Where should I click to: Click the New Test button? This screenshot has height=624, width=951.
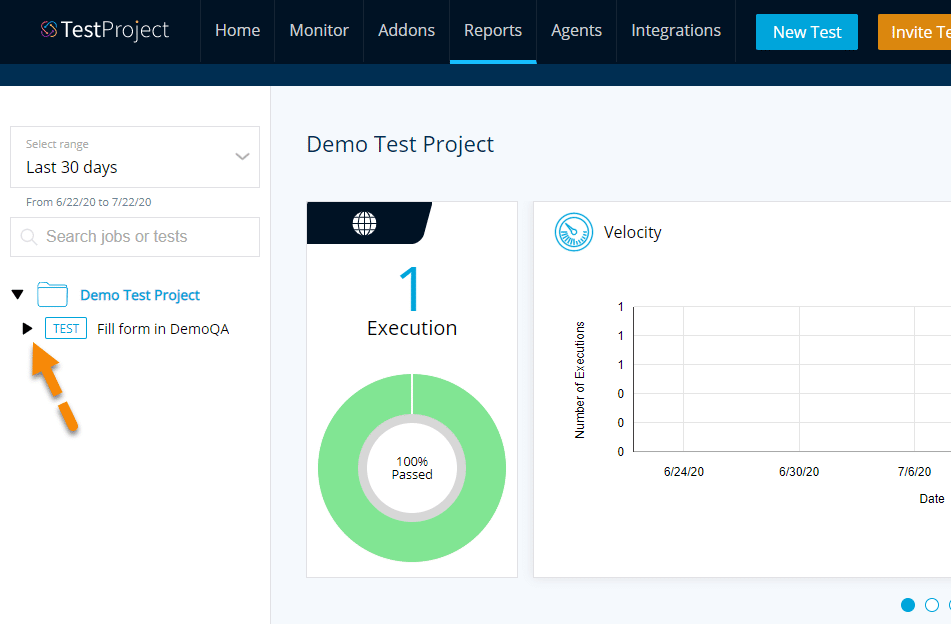point(807,32)
